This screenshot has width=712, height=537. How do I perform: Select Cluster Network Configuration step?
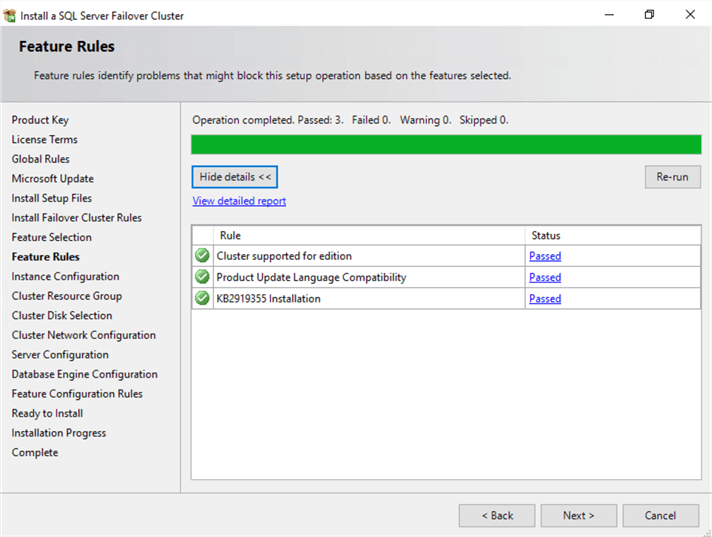coord(84,335)
